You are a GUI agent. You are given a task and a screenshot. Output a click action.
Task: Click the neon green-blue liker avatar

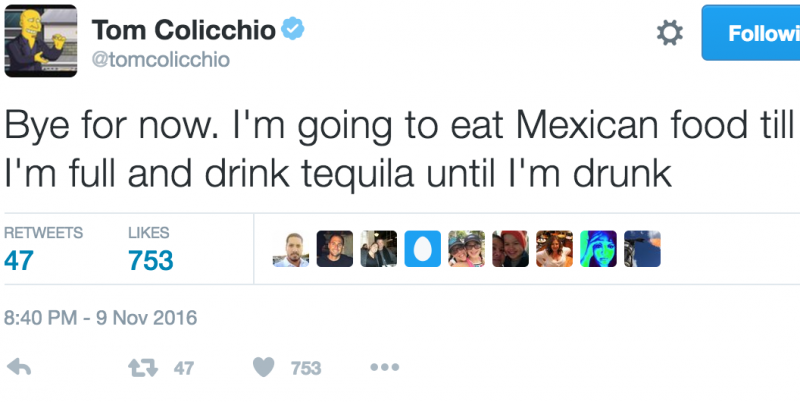pos(598,249)
